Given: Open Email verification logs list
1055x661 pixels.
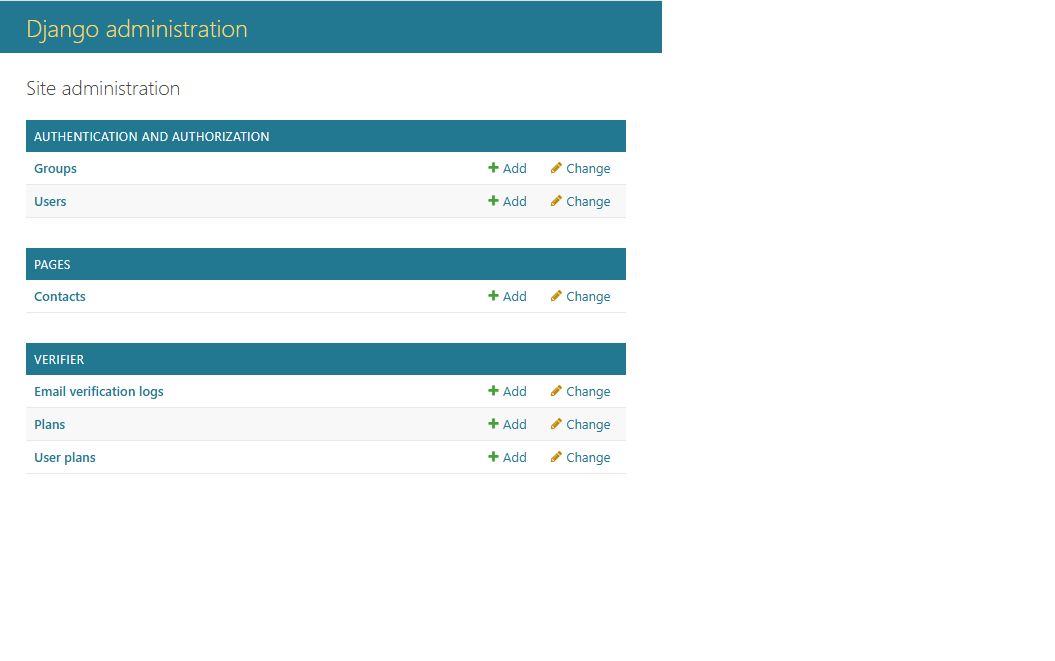Looking at the screenshot, I should (x=99, y=392).
